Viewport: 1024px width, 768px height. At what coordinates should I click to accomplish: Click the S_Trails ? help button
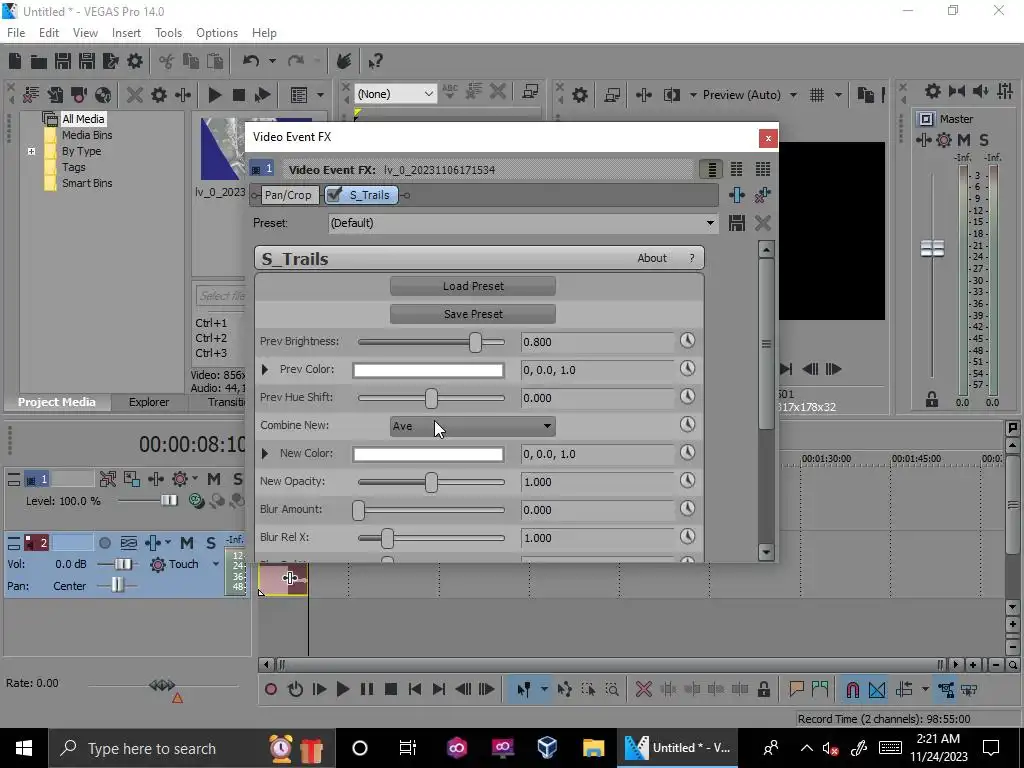[x=692, y=258]
